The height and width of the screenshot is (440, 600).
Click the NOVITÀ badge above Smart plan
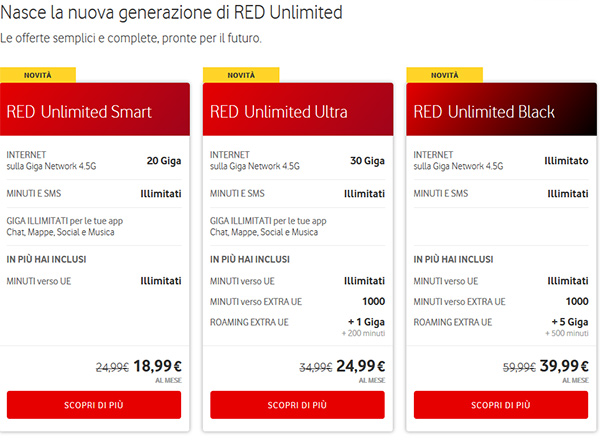(38, 75)
